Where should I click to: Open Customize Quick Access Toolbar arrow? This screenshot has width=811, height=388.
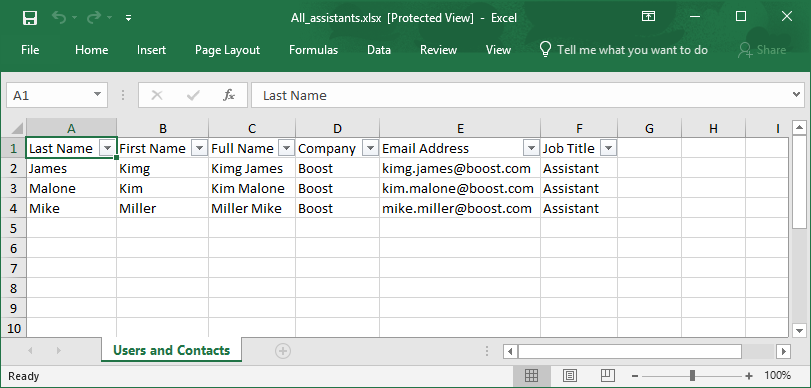(x=128, y=18)
